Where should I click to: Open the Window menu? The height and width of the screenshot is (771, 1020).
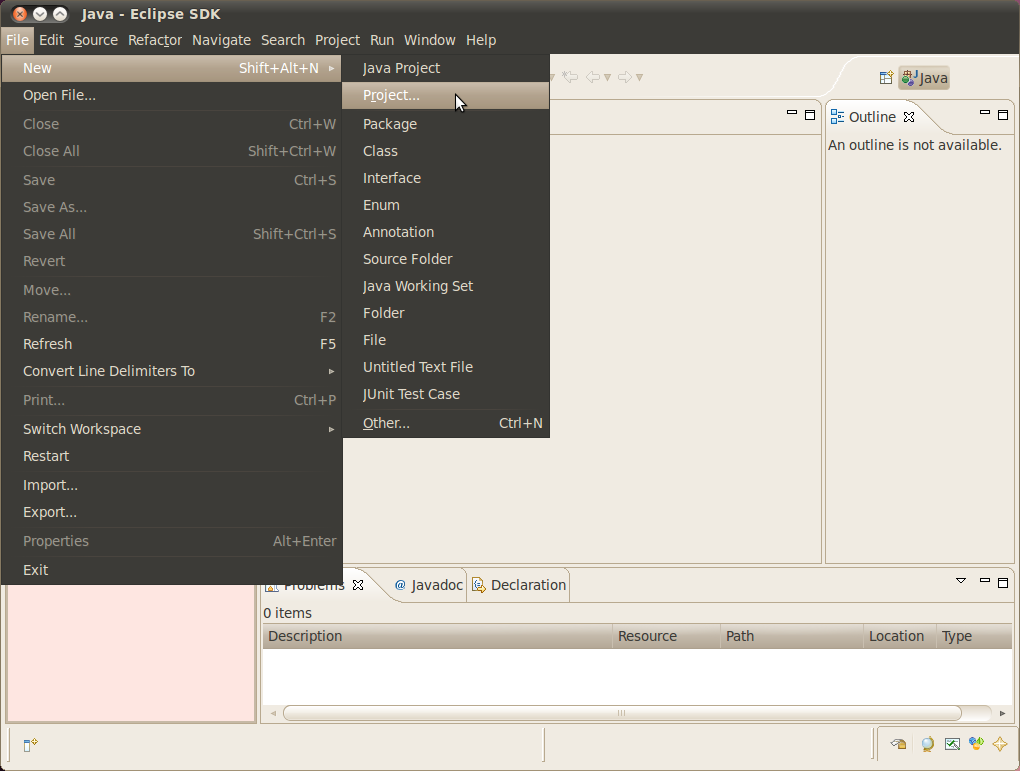click(x=430, y=40)
